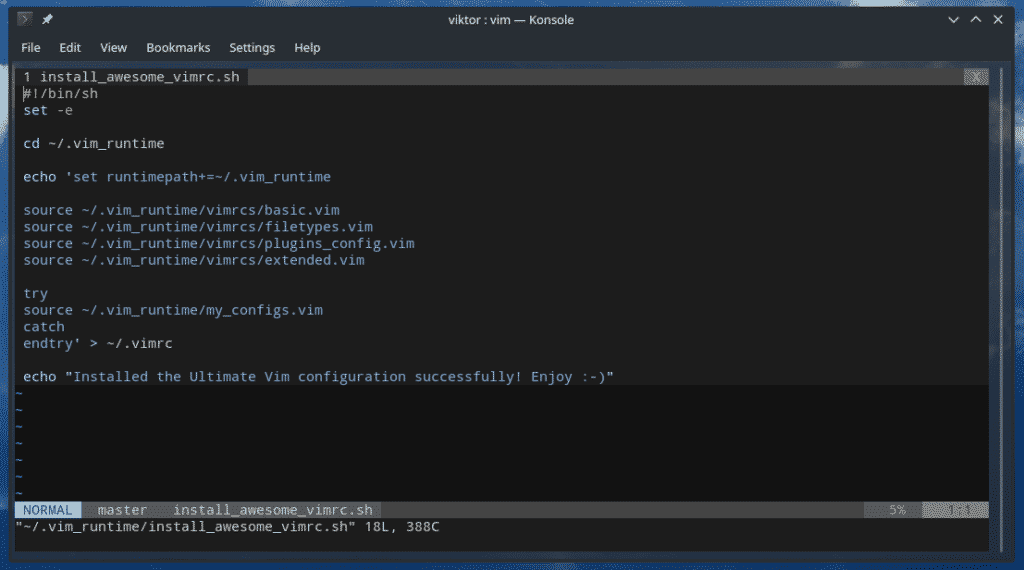
Task: Click the echo 'set runtimepath' line
Action: click(177, 177)
